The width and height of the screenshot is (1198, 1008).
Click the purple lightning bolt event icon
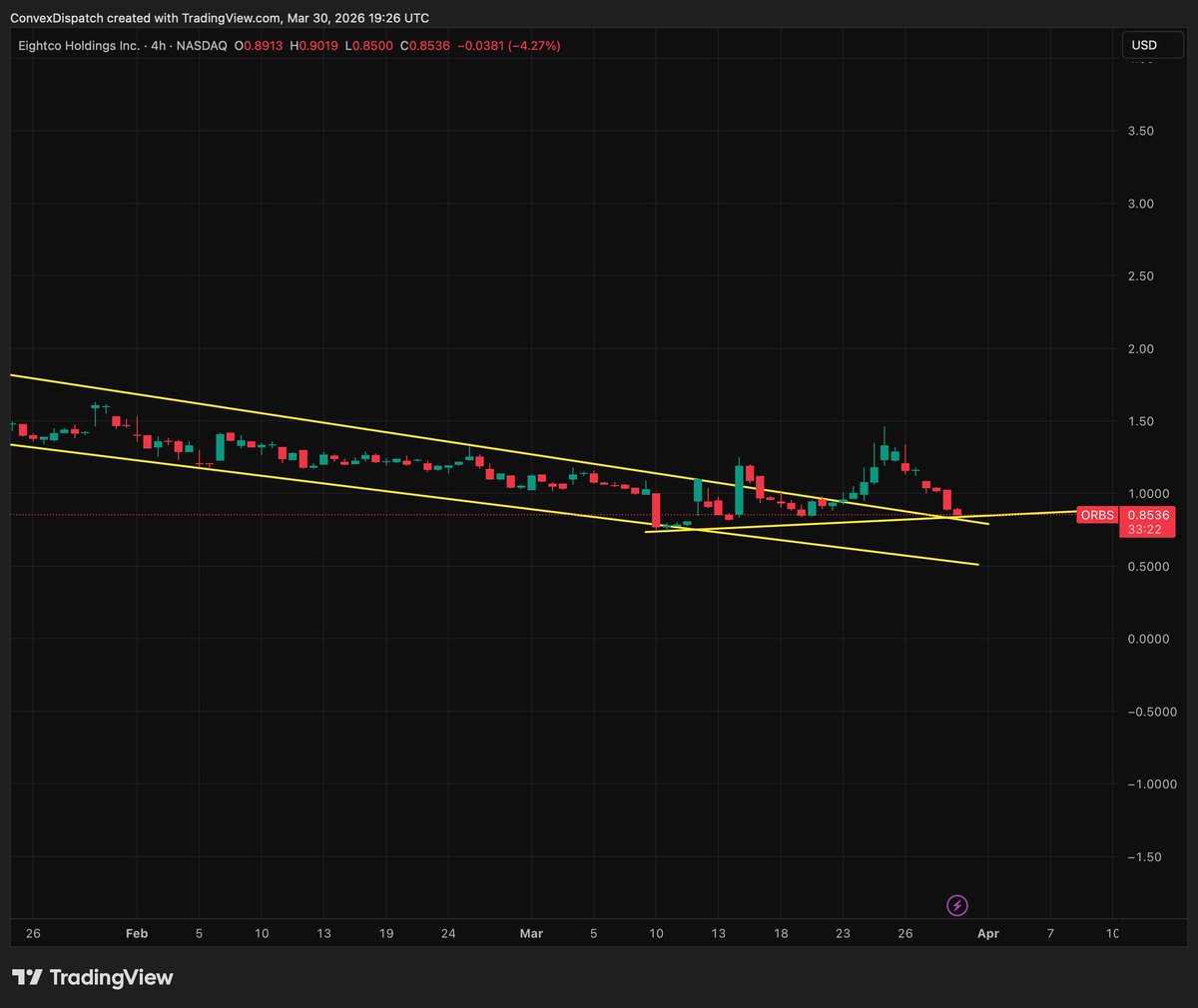pyautogui.click(x=956, y=905)
